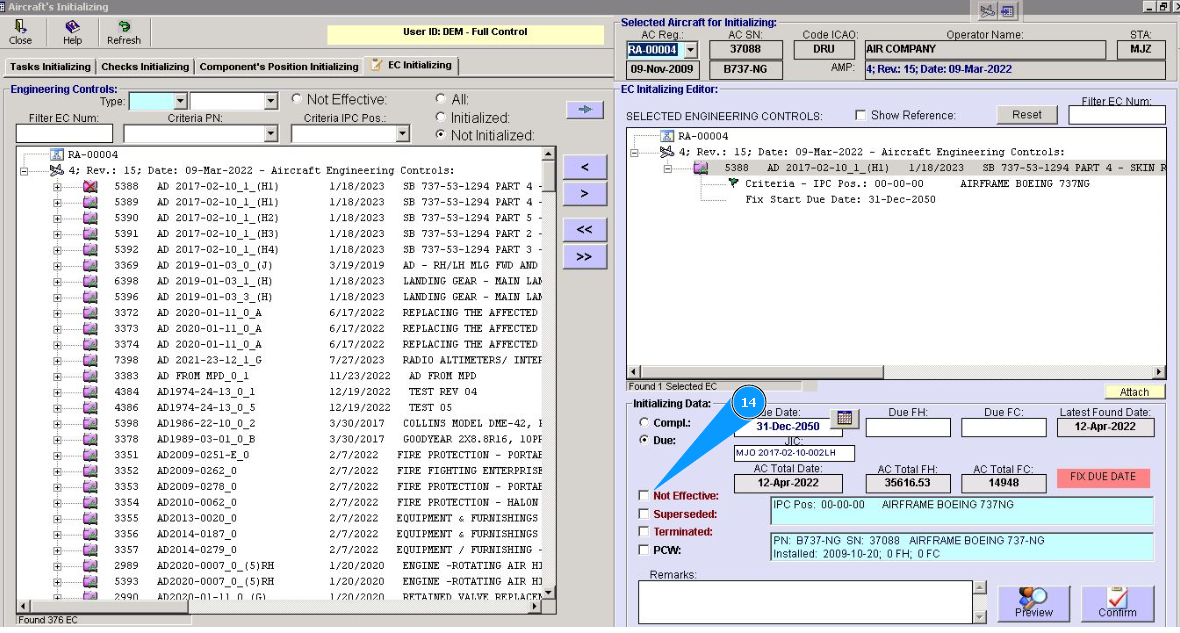Open the Due Date calendar picker
Viewport: 1180px width, 633px height.
845,419
